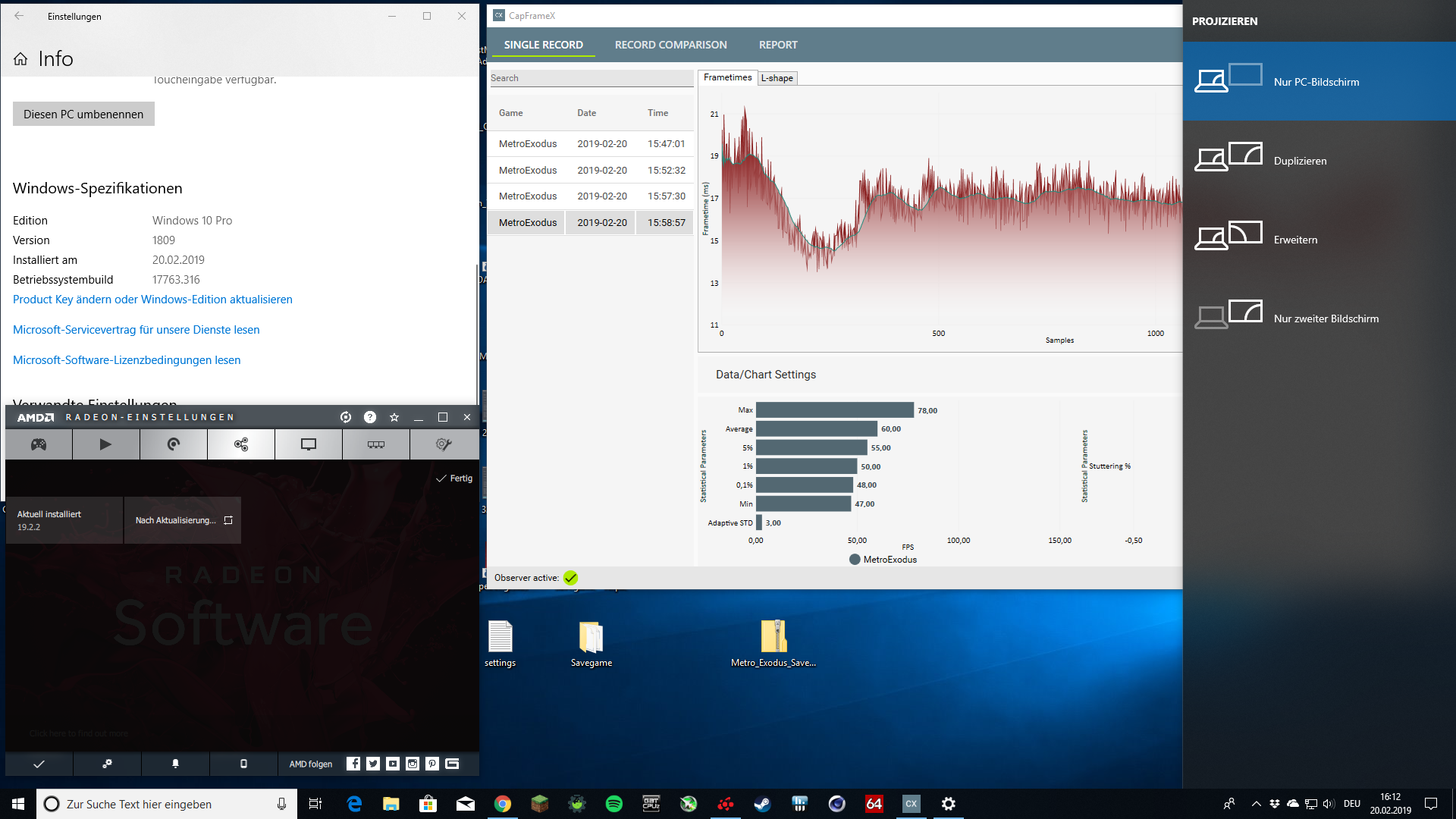Image resolution: width=1456 pixels, height=819 pixels.
Task: Open Radeon Eyefinity multi-monitor tab icon
Action: (x=376, y=444)
